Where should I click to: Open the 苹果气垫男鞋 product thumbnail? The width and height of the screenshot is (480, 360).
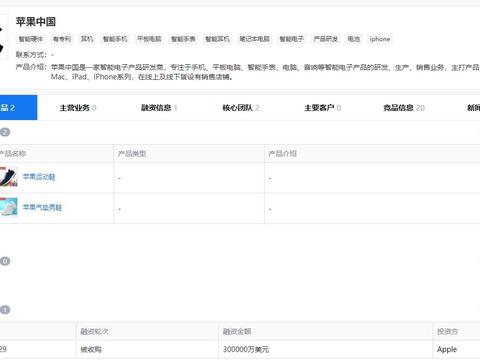pos(8,207)
